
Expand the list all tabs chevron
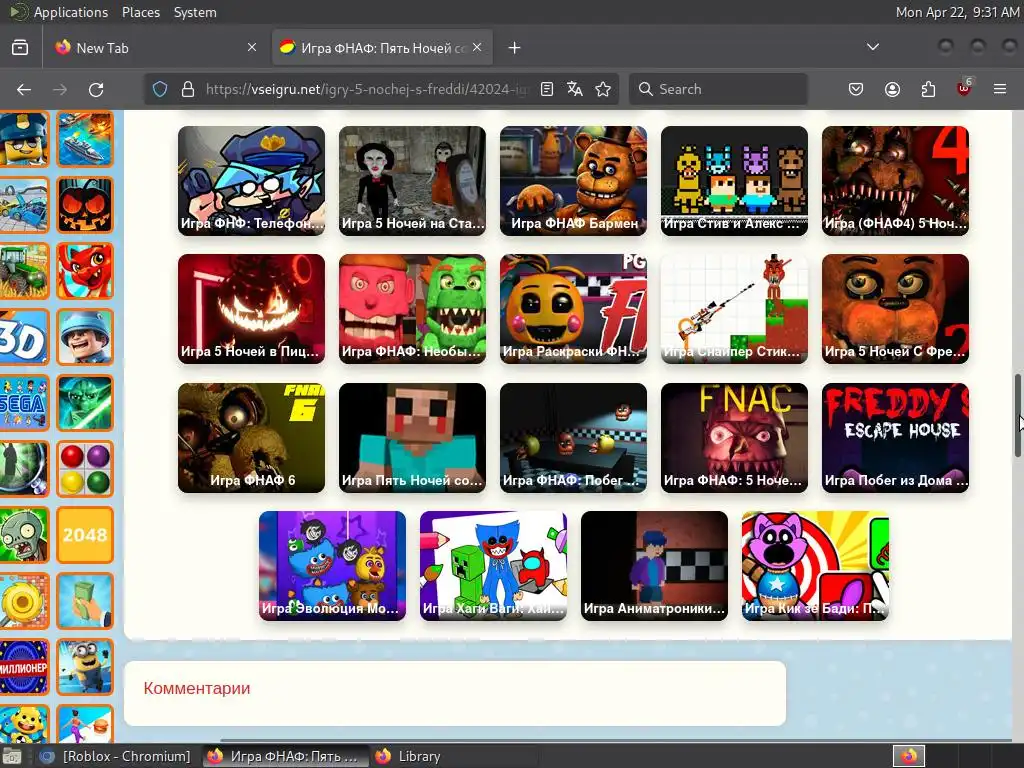click(872, 47)
